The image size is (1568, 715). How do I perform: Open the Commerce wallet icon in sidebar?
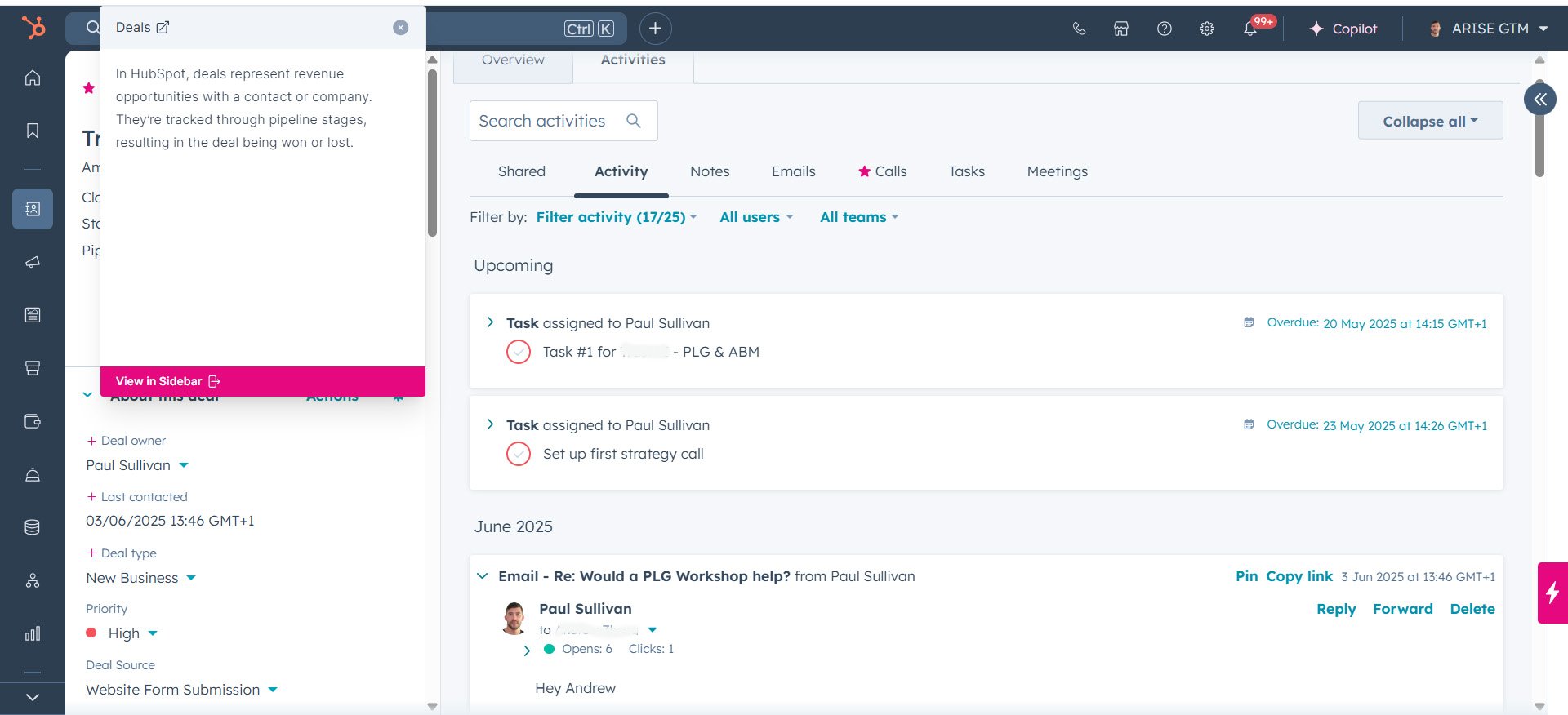33,421
